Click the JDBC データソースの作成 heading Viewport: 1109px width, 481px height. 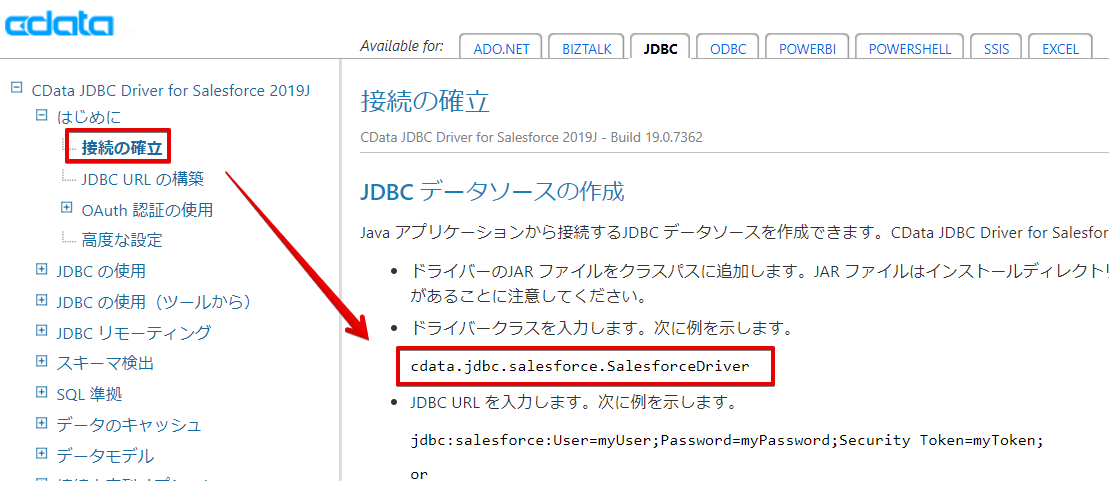coord(492,192)
